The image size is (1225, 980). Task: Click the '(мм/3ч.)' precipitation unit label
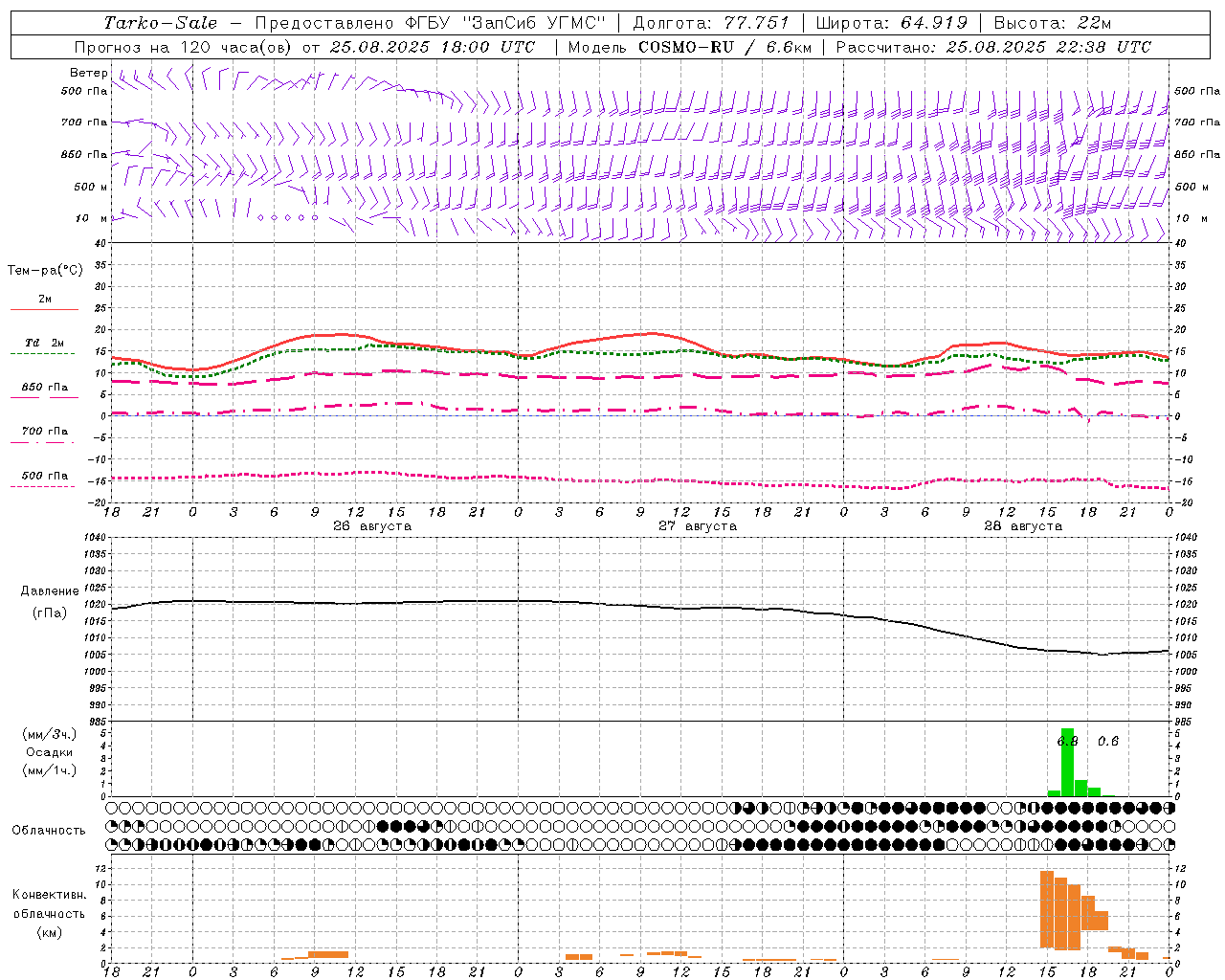(x=50, y=734)
